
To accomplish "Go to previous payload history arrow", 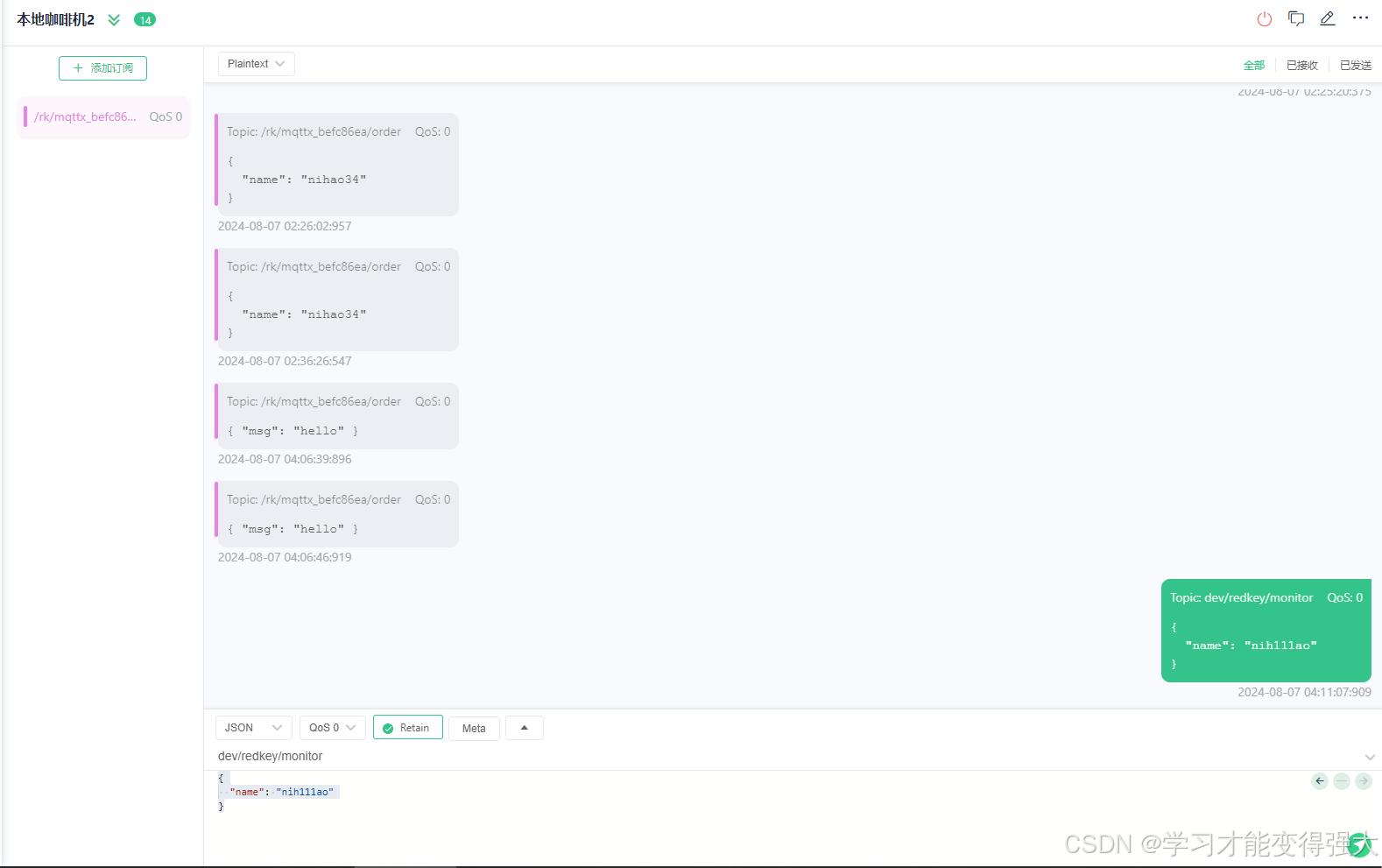I will [1320, 781].
